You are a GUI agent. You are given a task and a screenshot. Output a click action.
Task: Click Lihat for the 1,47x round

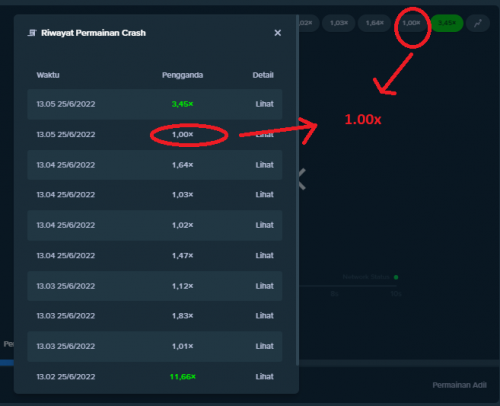(x=265, y=256)
